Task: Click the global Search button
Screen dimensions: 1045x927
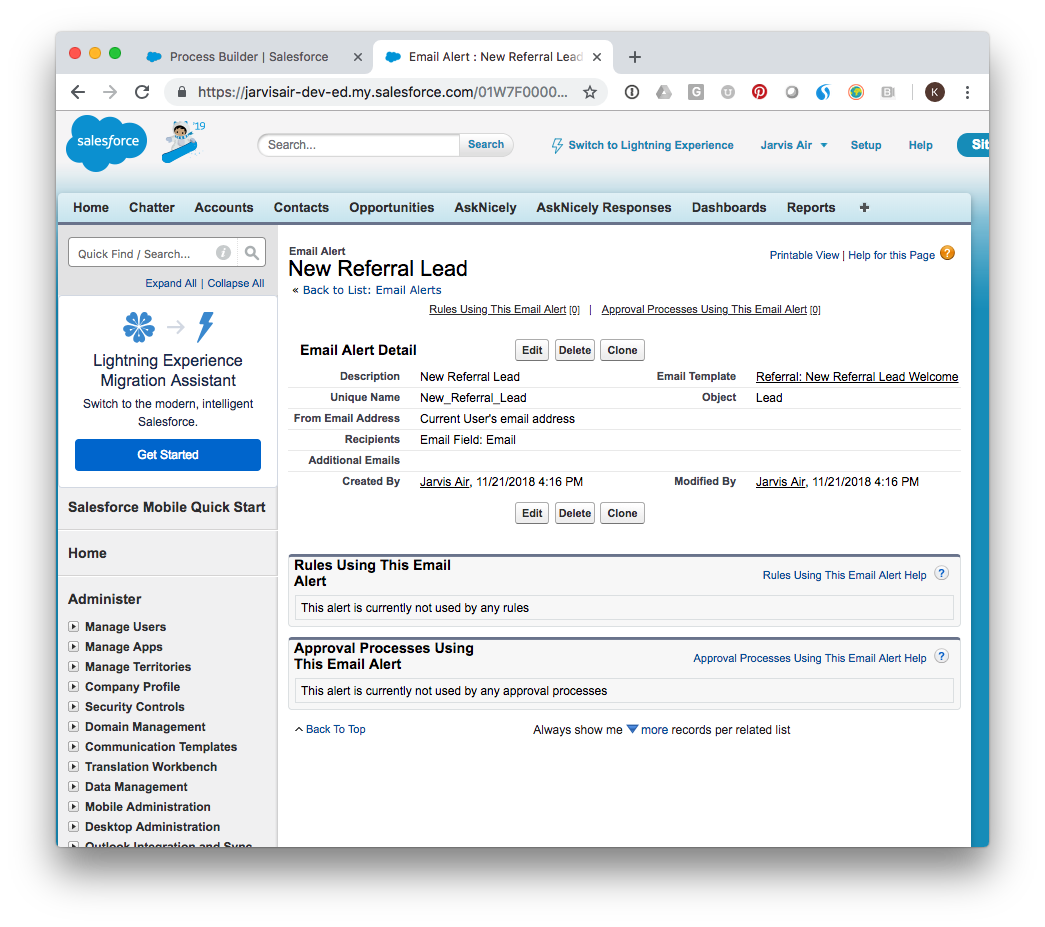Action: (x=486, y=145)
